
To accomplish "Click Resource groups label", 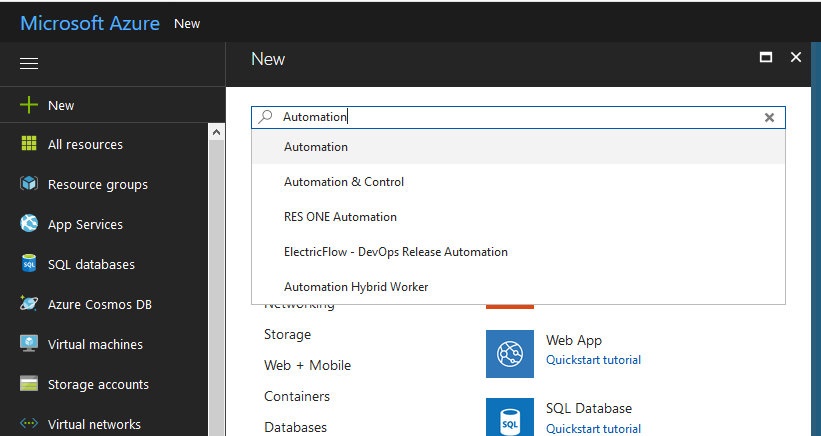I will tap(98, 185).
